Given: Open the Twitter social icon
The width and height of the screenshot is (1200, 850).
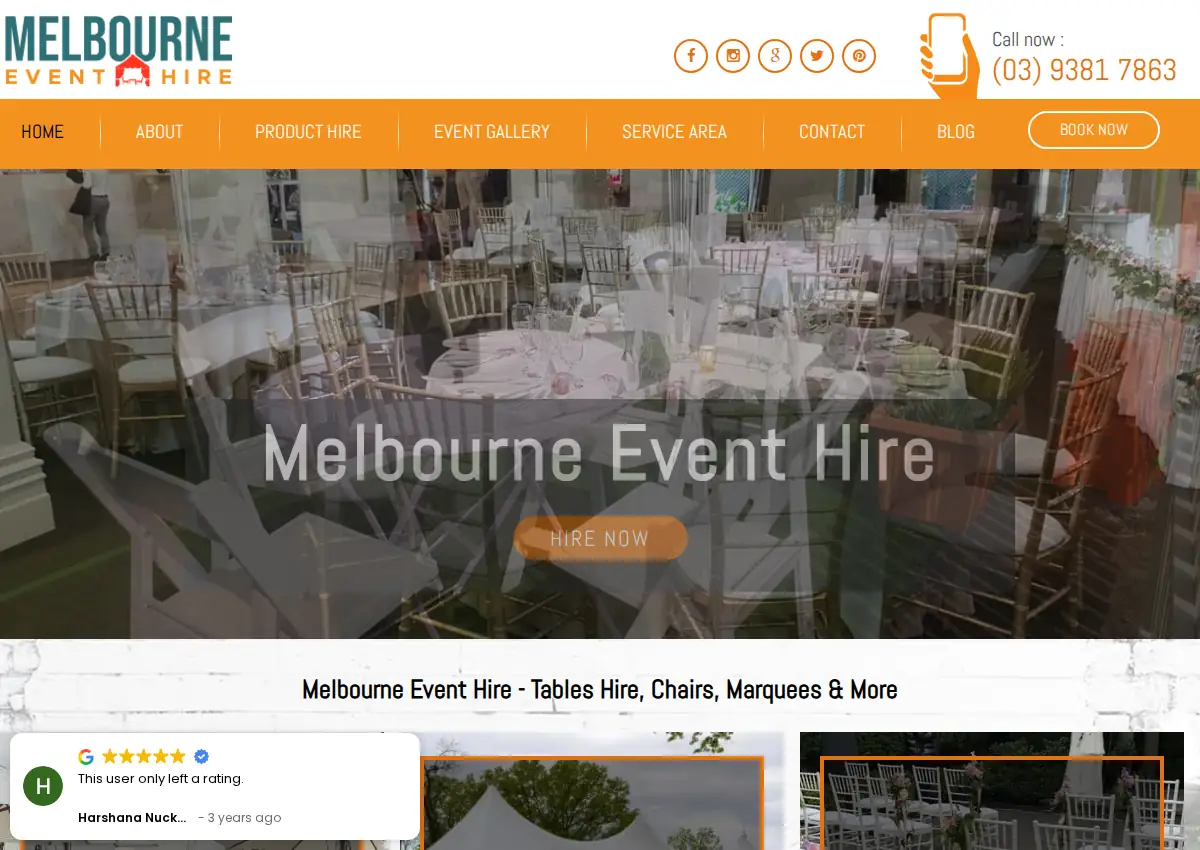Looking at the screenshot, I should (817, 56).
